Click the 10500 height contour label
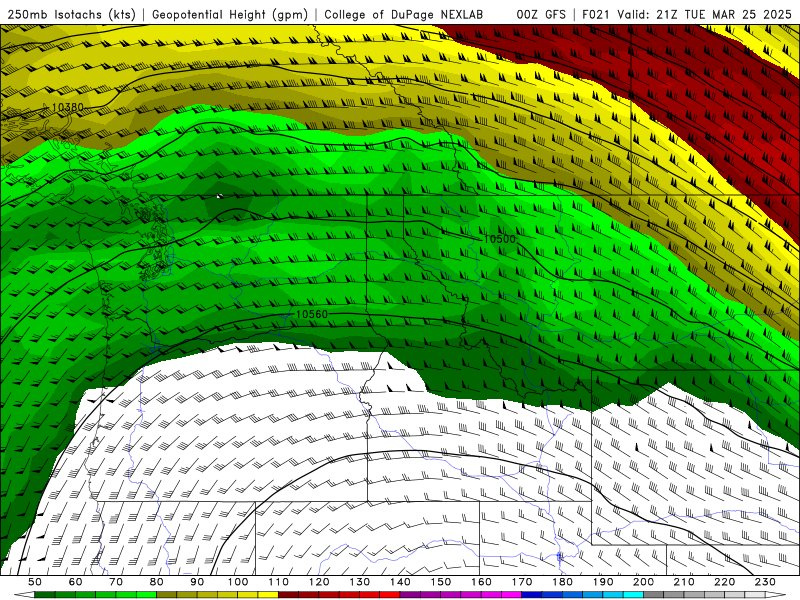The width and height of the screenshot is (800, 600). pos(499,239)
